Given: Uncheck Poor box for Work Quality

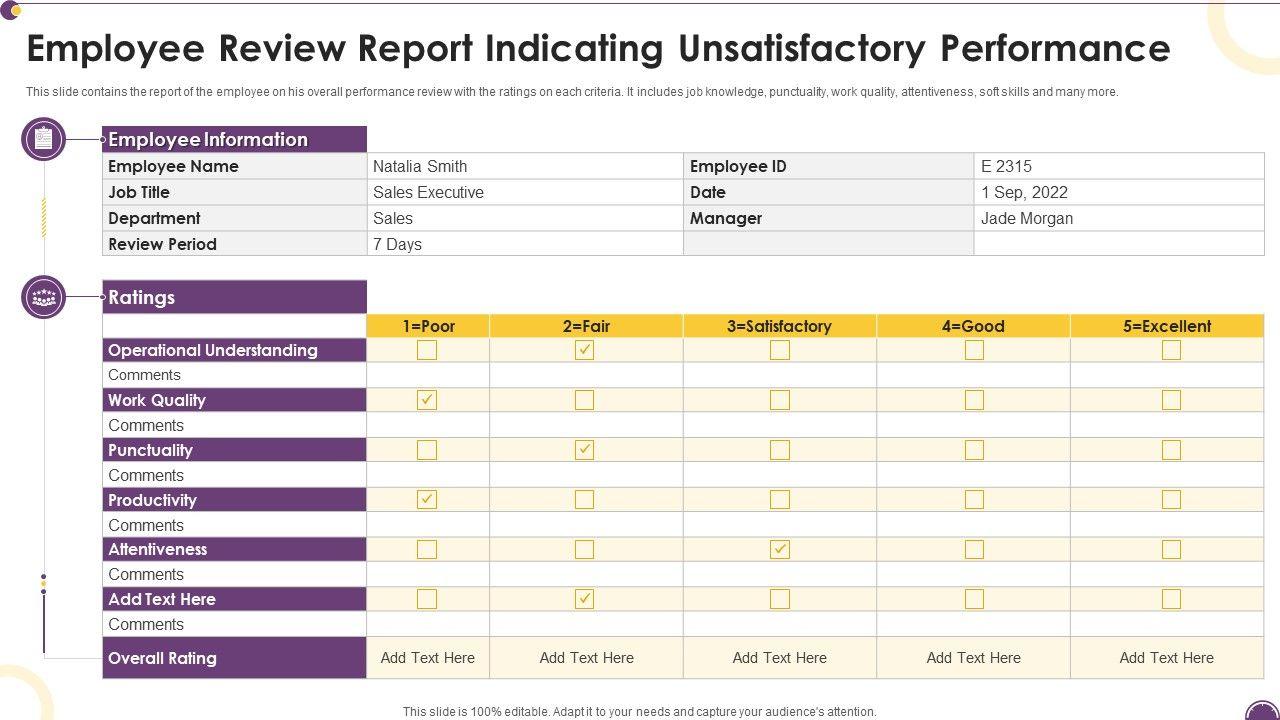Looking at the screenshot, I should tap(427, 400).
